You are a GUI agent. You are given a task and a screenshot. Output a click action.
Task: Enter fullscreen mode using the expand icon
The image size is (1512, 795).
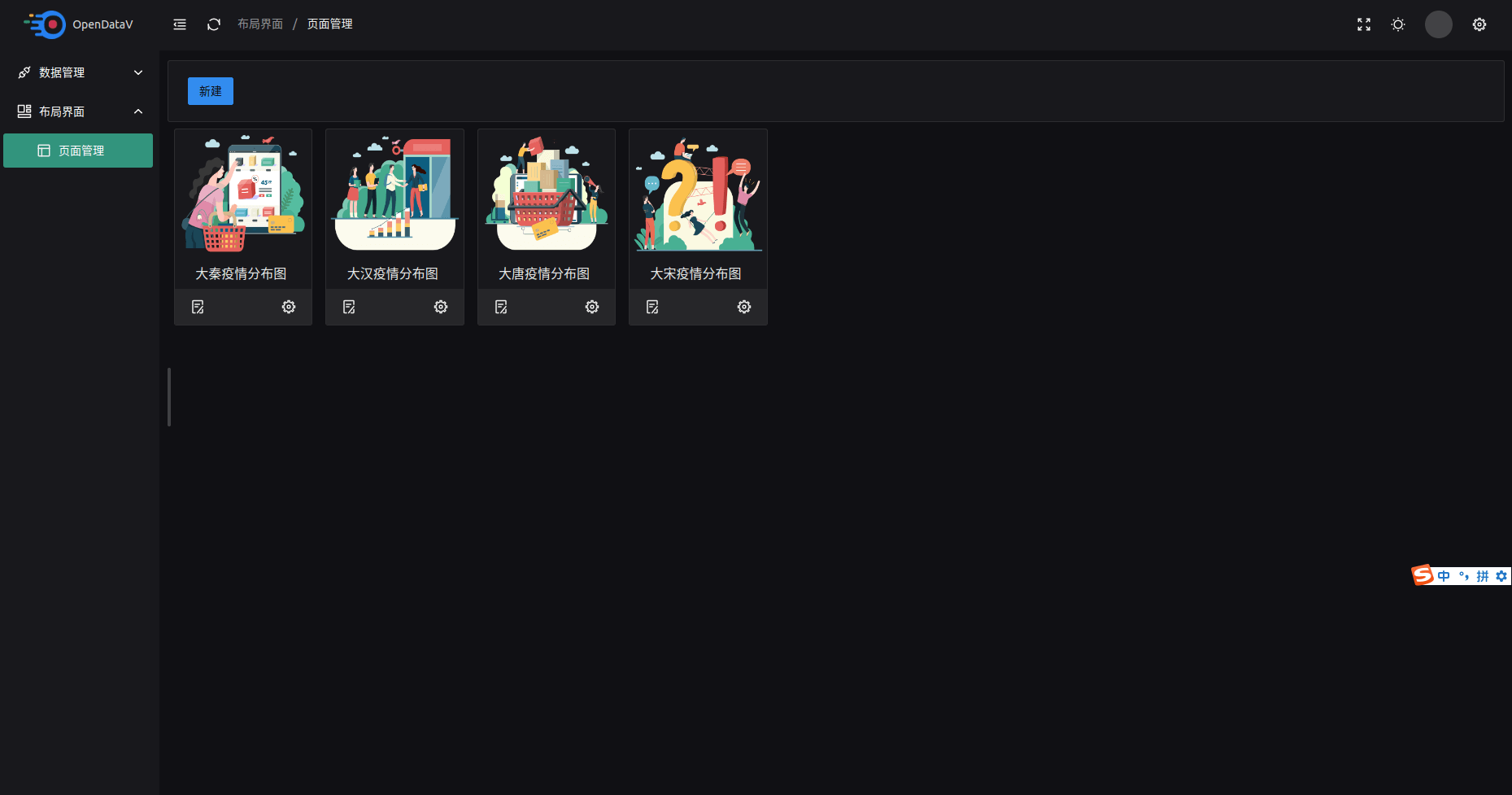click(1364, 24)
